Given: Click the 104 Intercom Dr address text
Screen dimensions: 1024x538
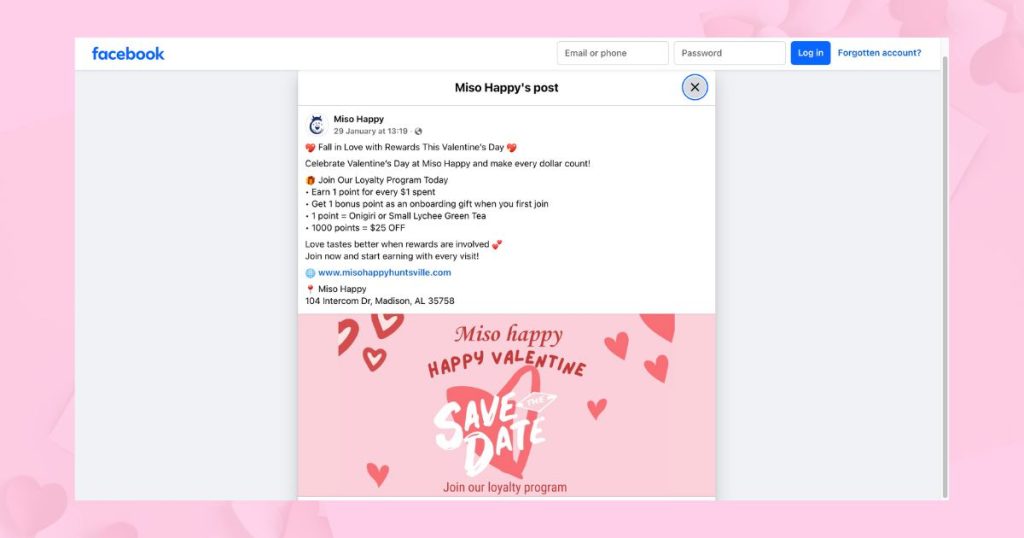Looking at the screenshot, I should click(380, 301).
